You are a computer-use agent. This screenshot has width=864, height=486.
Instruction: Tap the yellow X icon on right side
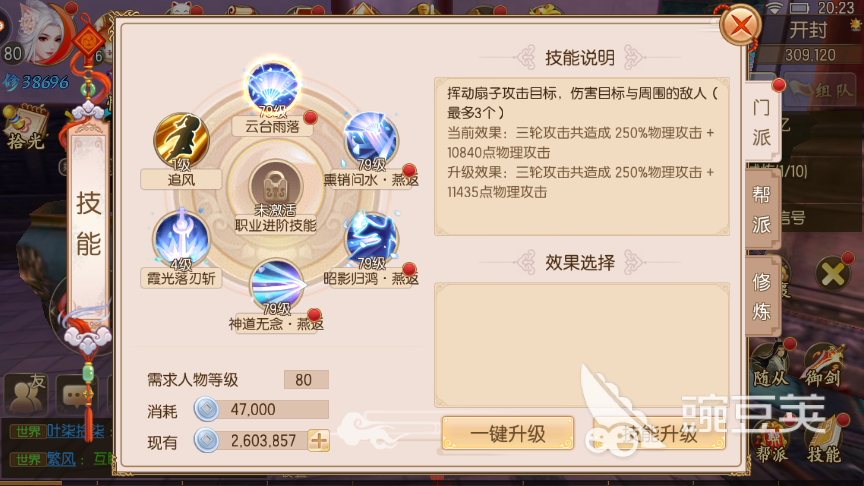(x=833, y=274)
